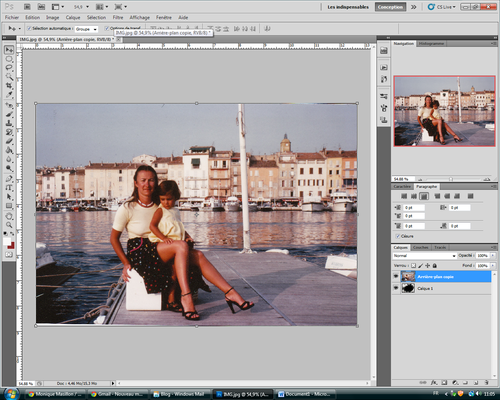Select the Lasso tool
The image size is (500, 400).
point(9,68)
